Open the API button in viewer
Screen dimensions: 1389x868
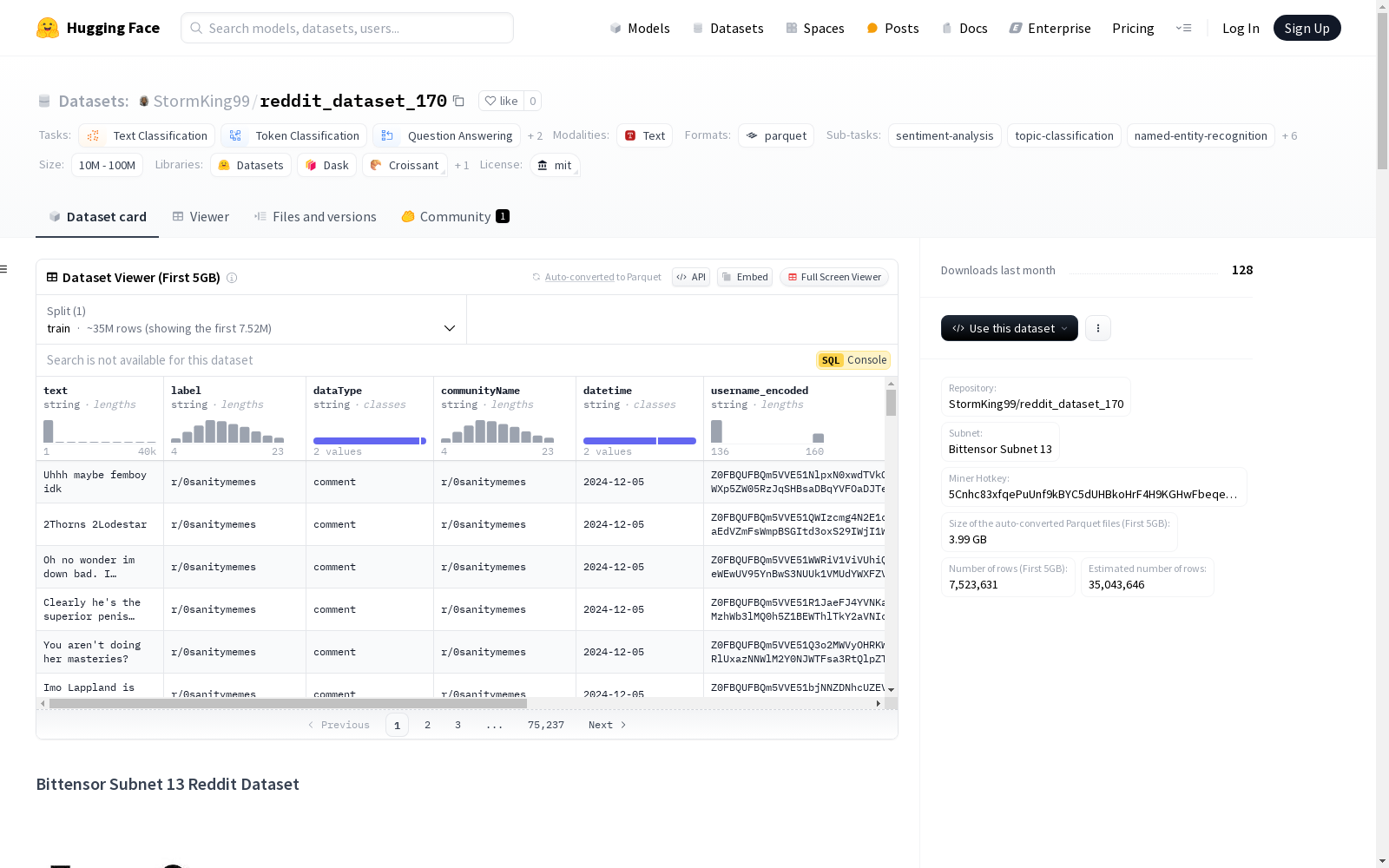(x=691, y=278)
